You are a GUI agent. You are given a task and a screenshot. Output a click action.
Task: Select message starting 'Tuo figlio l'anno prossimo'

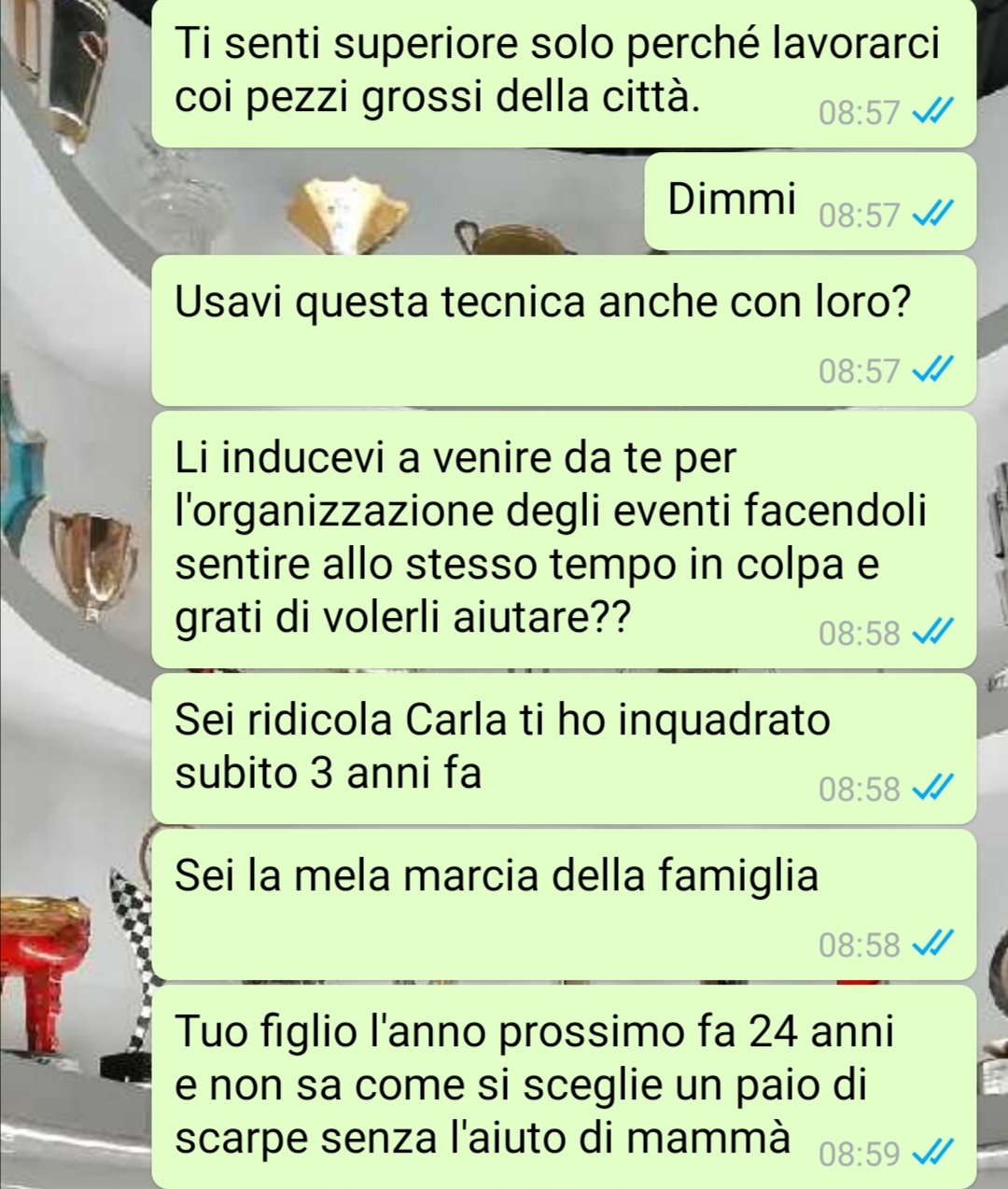click(564, 1086)
